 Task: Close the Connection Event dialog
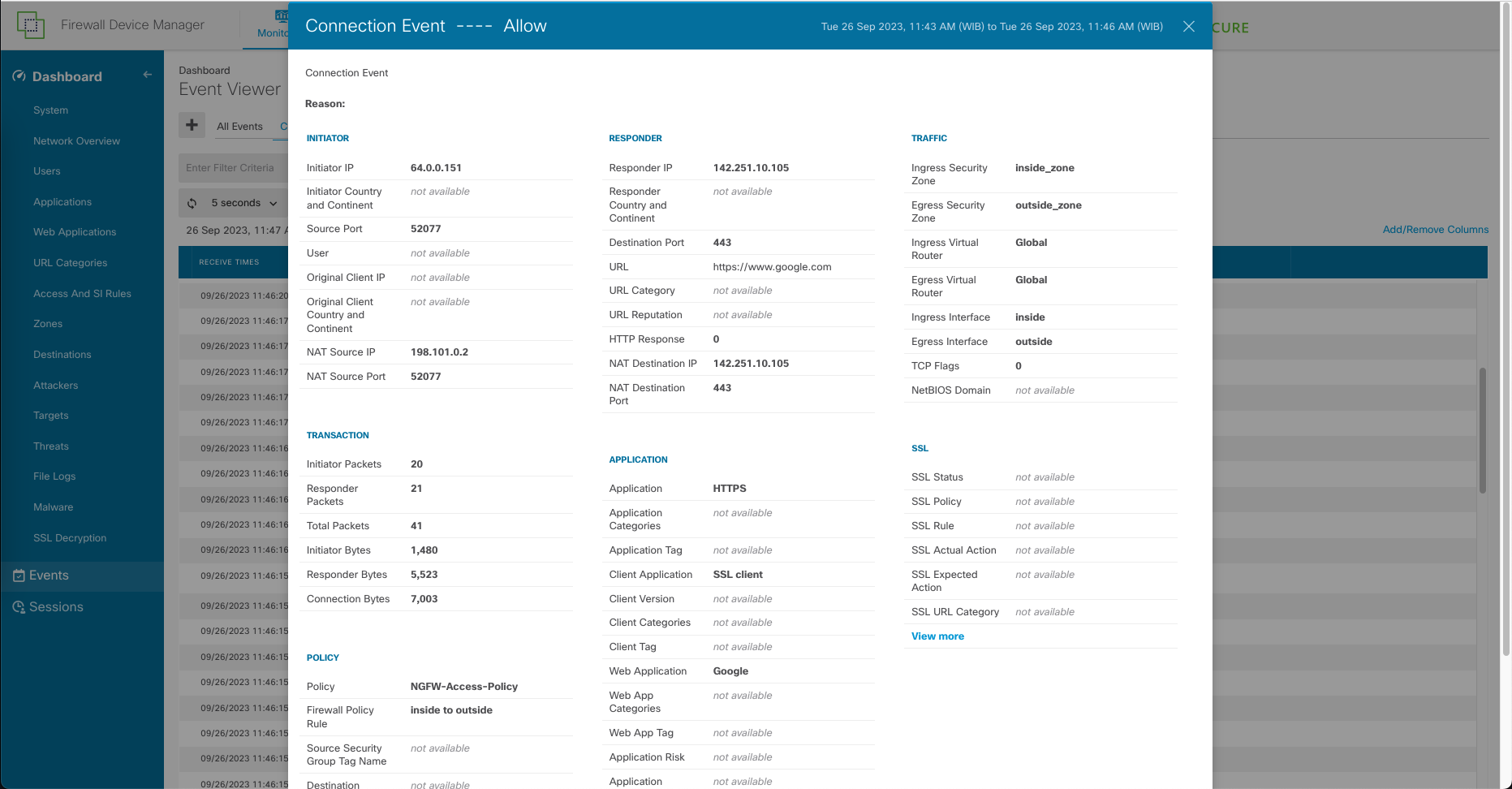pyautogui.click(x=1189, y=27)
